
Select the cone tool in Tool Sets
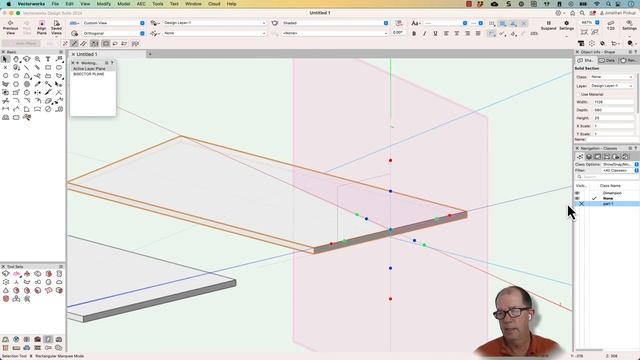point(6,290)
